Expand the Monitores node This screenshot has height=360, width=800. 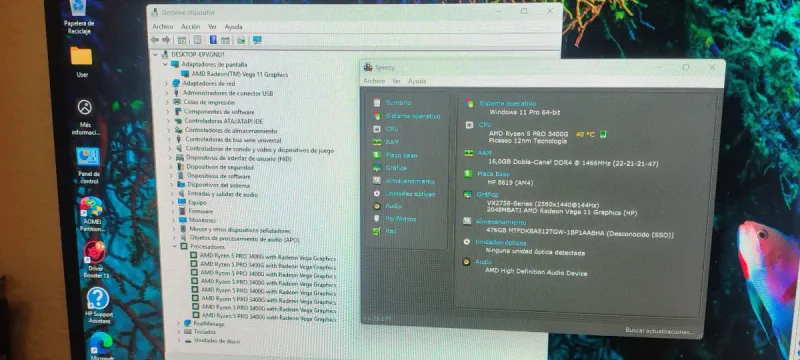coord(174,220)
